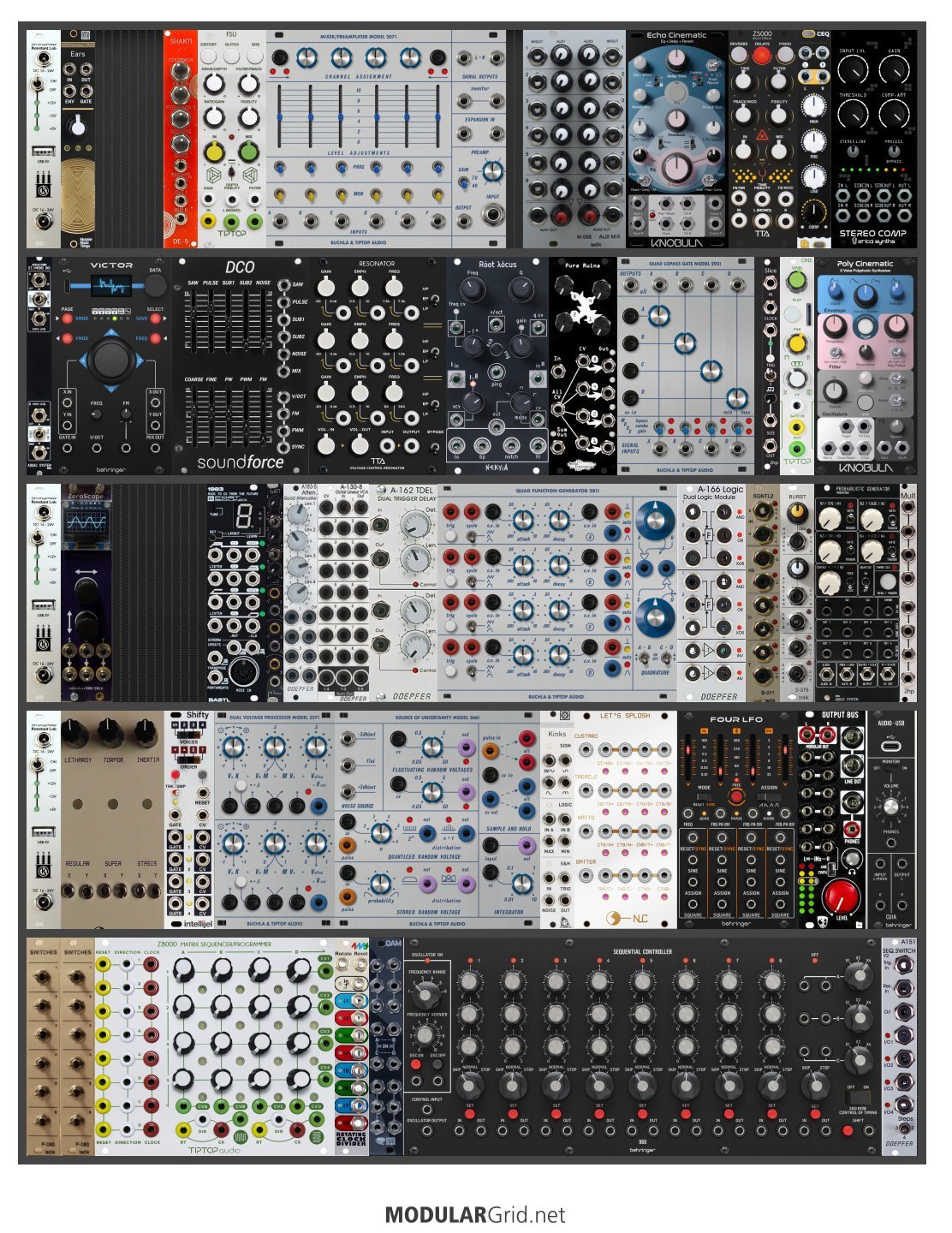952x1233 pixels.
Task: Click the THRESHOLD knob on Stereo Comp
Action: [853, 114]
